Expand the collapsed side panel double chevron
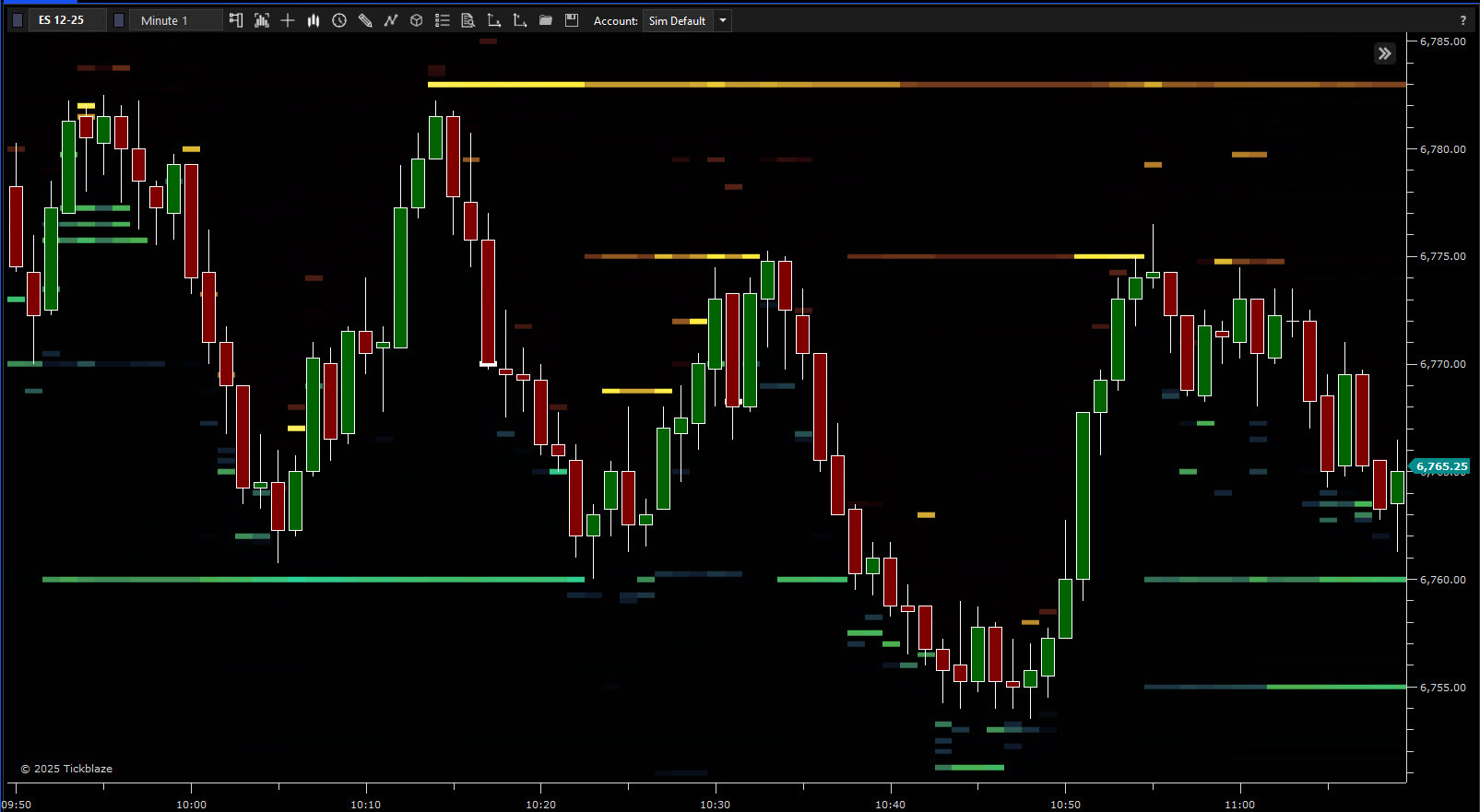Image resolution: width=1480 pixels, height=812 pixels. [x=1384, y=53]
